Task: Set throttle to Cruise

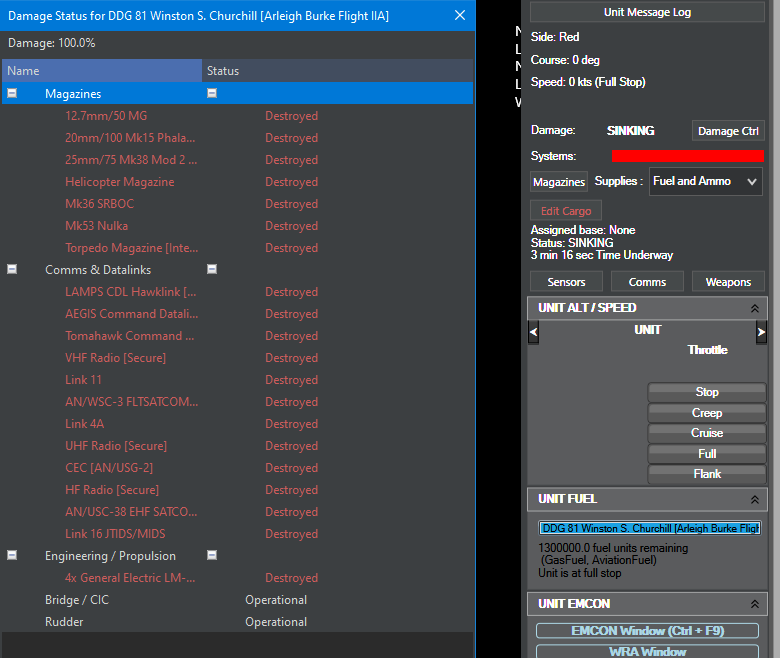Action: click(707, 433)
